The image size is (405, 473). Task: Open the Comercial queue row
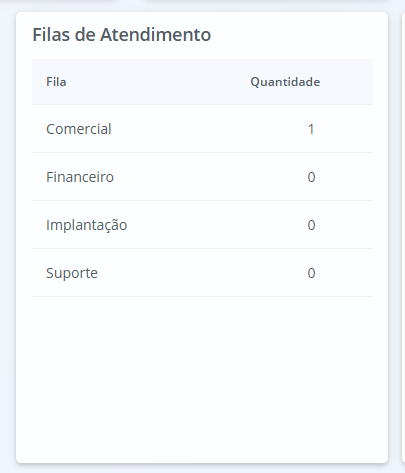point(202,129)
